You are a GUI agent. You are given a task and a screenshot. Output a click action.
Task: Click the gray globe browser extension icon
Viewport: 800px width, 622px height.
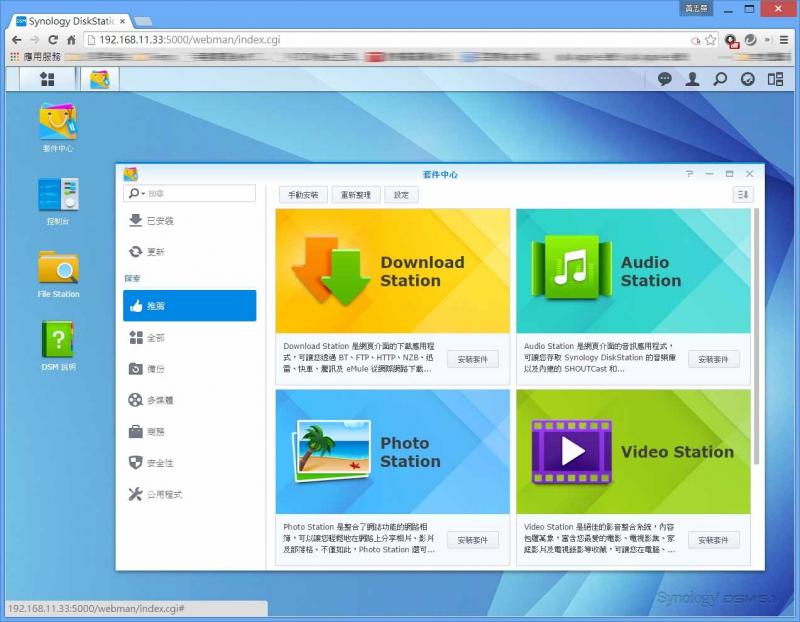[751, 39]
